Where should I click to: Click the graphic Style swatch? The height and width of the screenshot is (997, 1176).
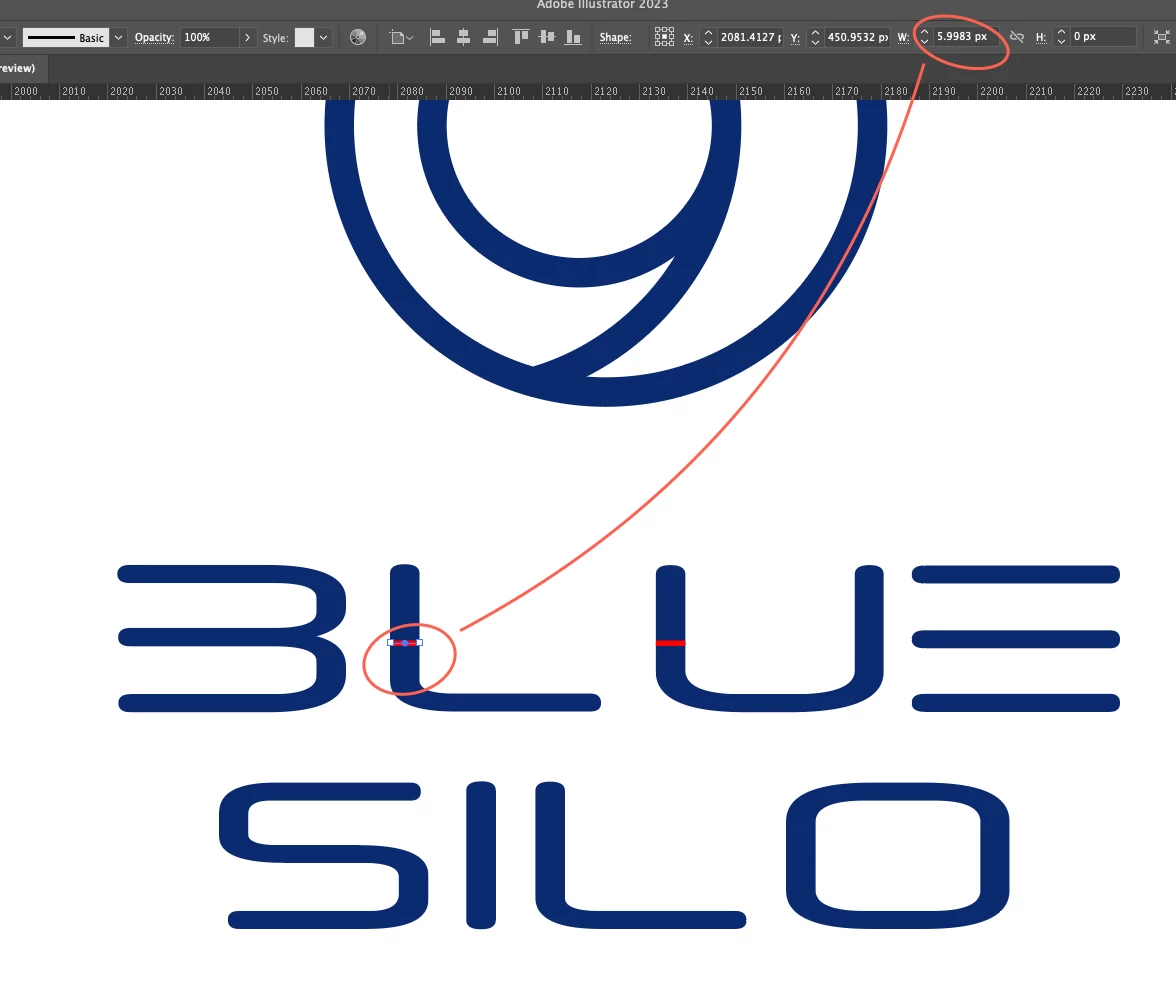tap(304, 38)
